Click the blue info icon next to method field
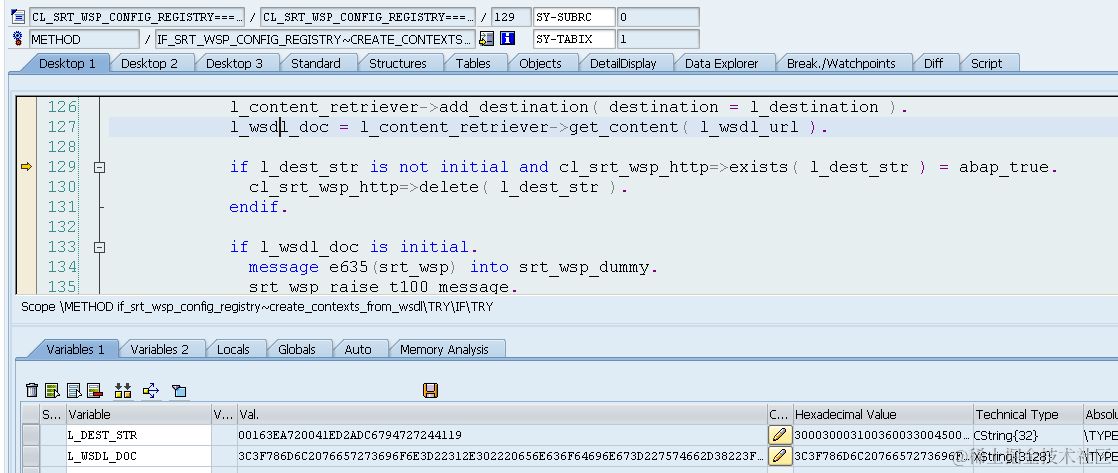 click(x=507, y=39)
